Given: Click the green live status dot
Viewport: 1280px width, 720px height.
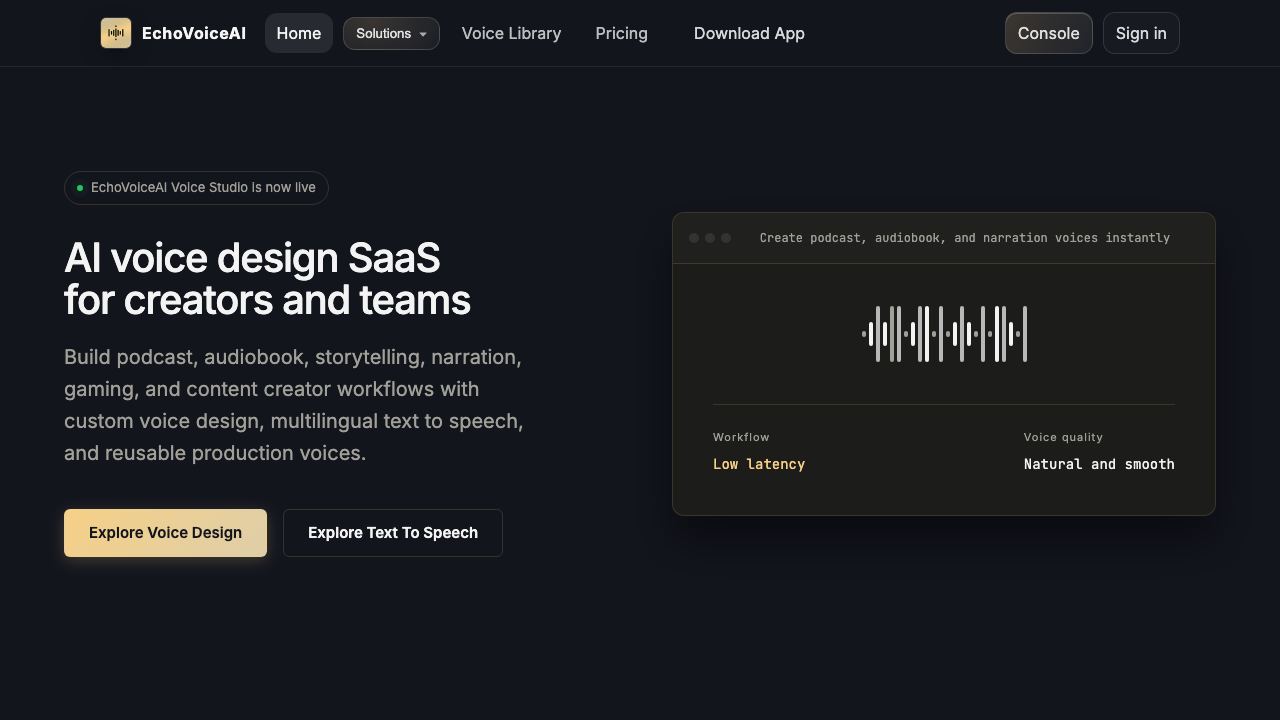Looking at the screenshot, I should click(80, 188).
